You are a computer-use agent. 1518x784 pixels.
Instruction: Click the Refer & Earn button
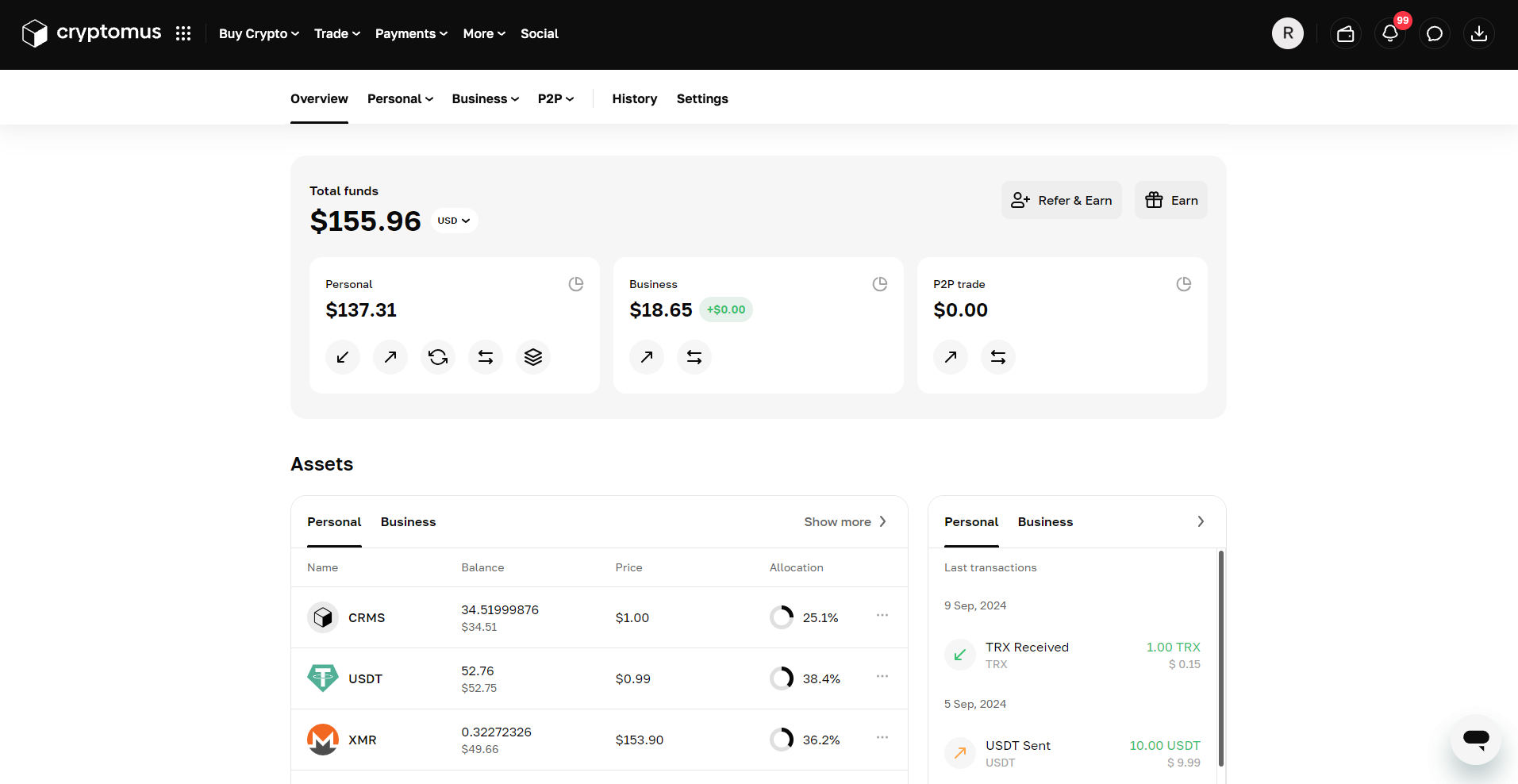[x=1061, y=200]
